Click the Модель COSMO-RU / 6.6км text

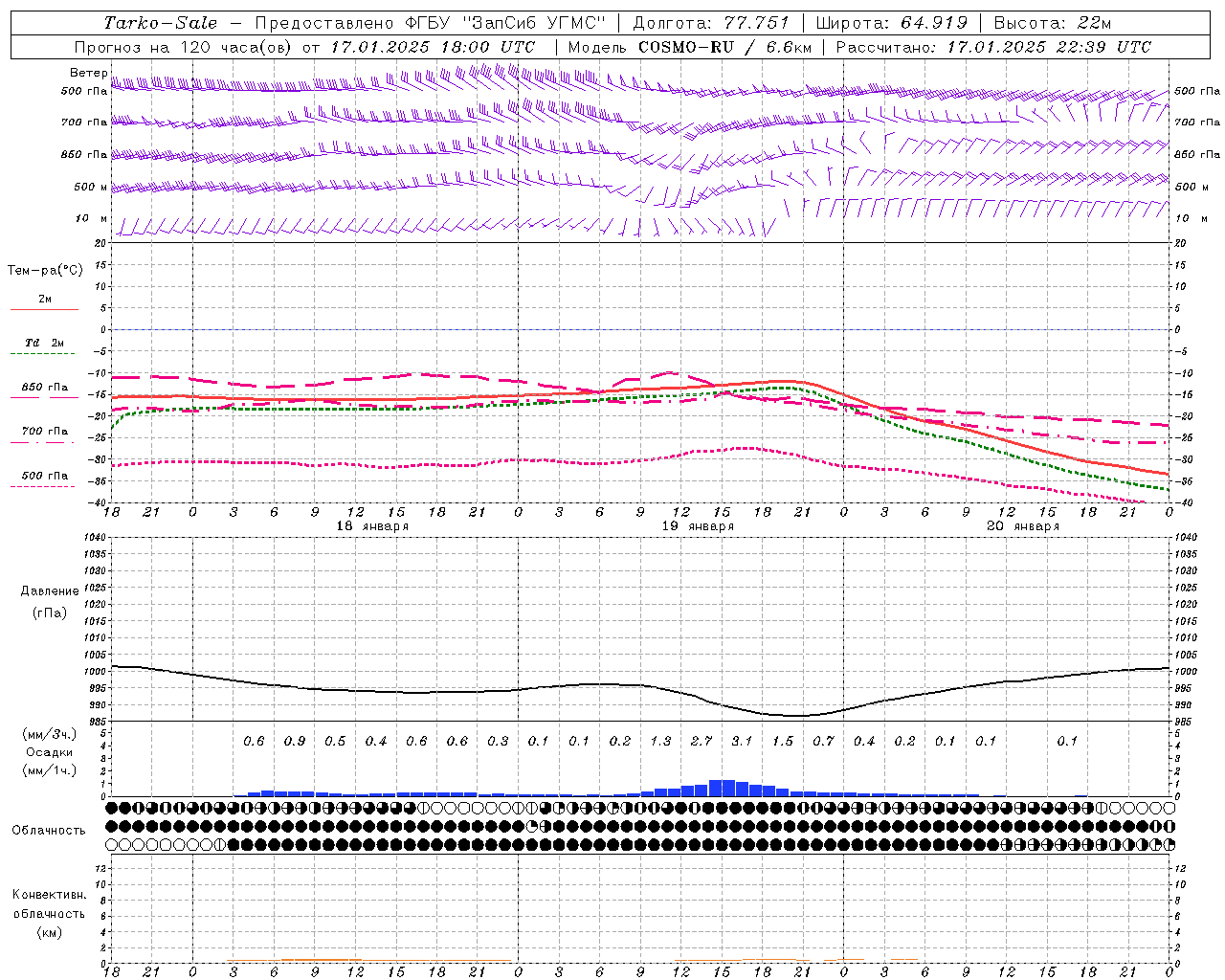(689, 47)
